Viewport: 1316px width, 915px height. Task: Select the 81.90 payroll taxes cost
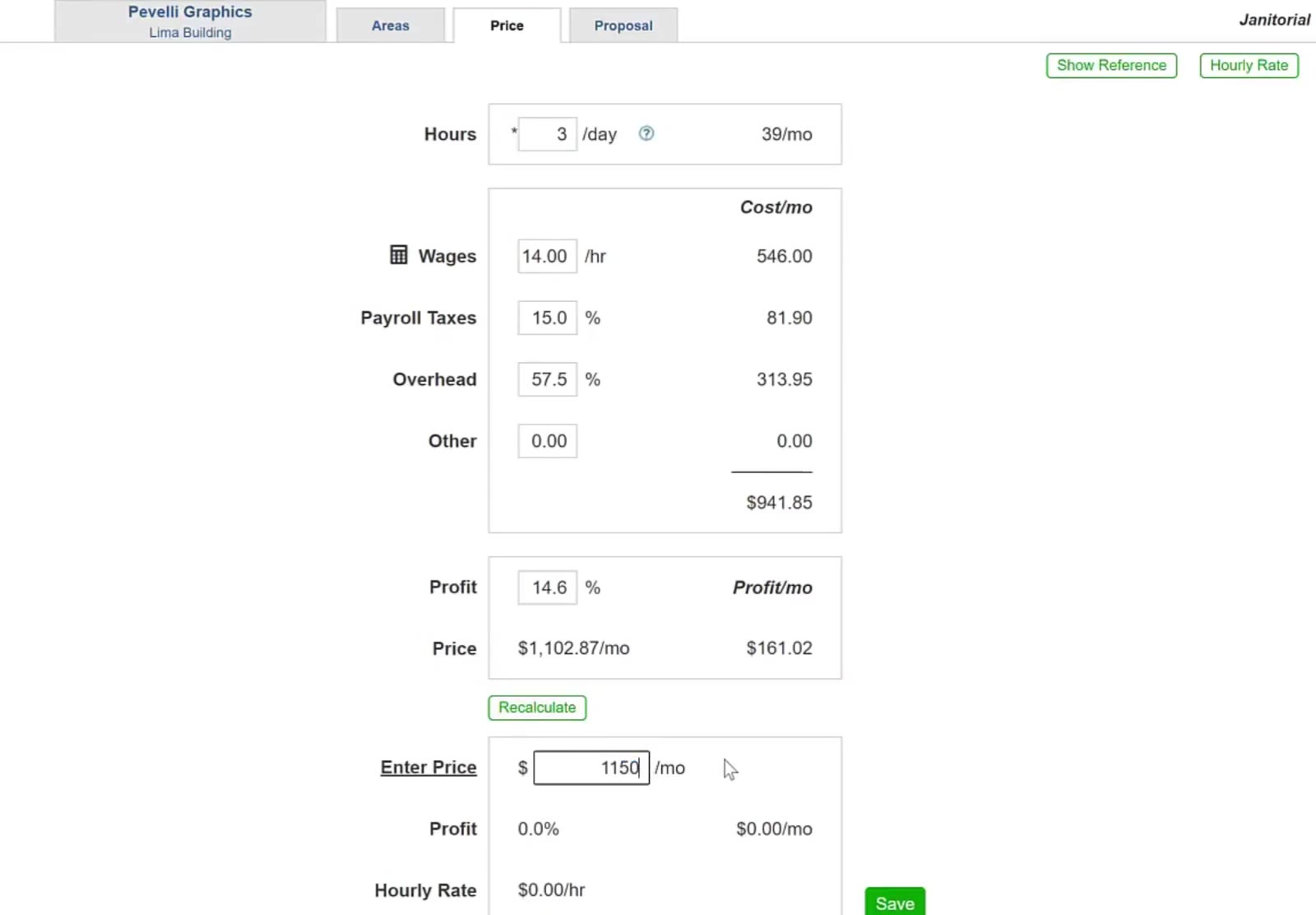tap(789, 318)
